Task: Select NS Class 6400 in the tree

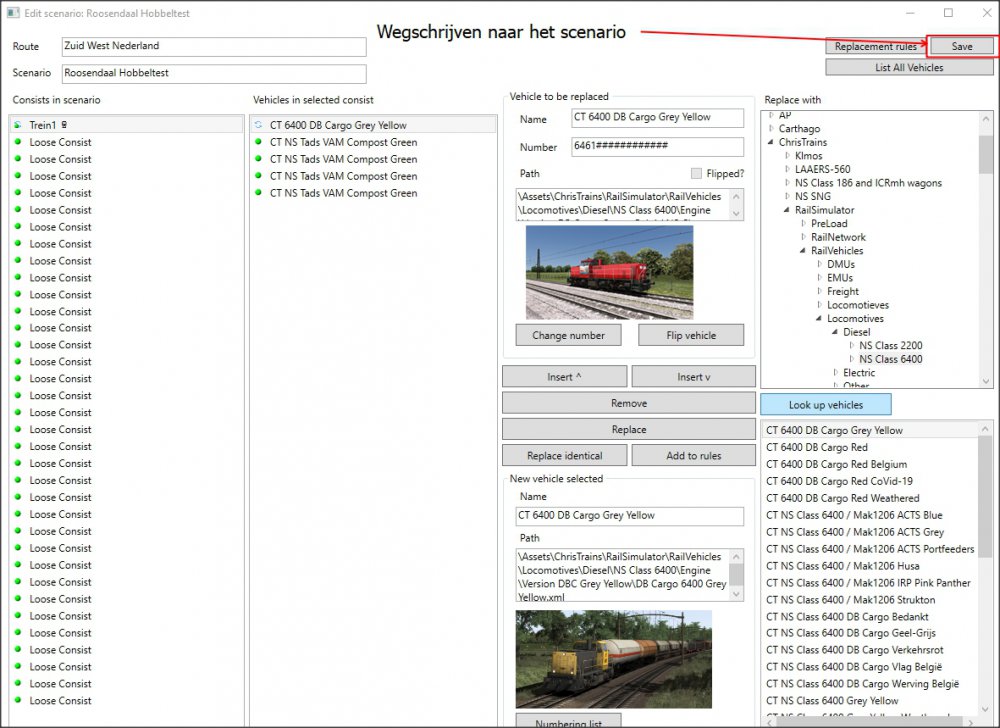Action: (890, 359)
